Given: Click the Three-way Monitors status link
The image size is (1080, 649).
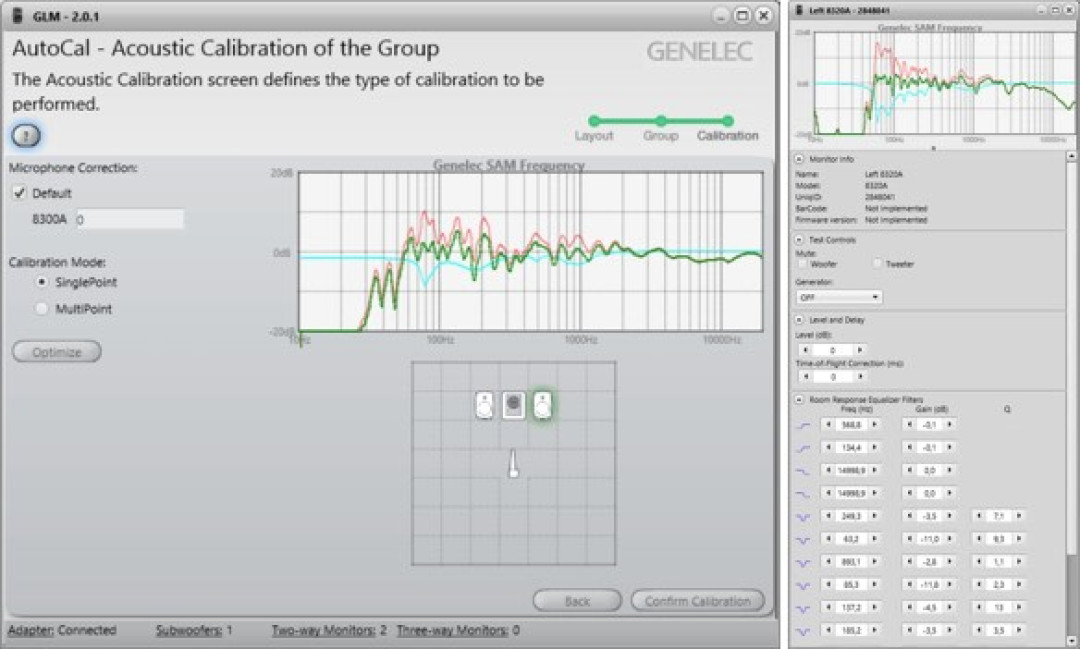Looking at the screenshot, I should pyautogui.click(x=453, y=630).
